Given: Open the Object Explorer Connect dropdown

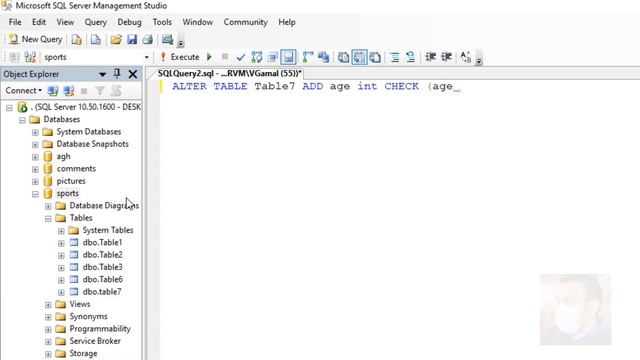Looking at the screenshot, I should coord(23,91).
